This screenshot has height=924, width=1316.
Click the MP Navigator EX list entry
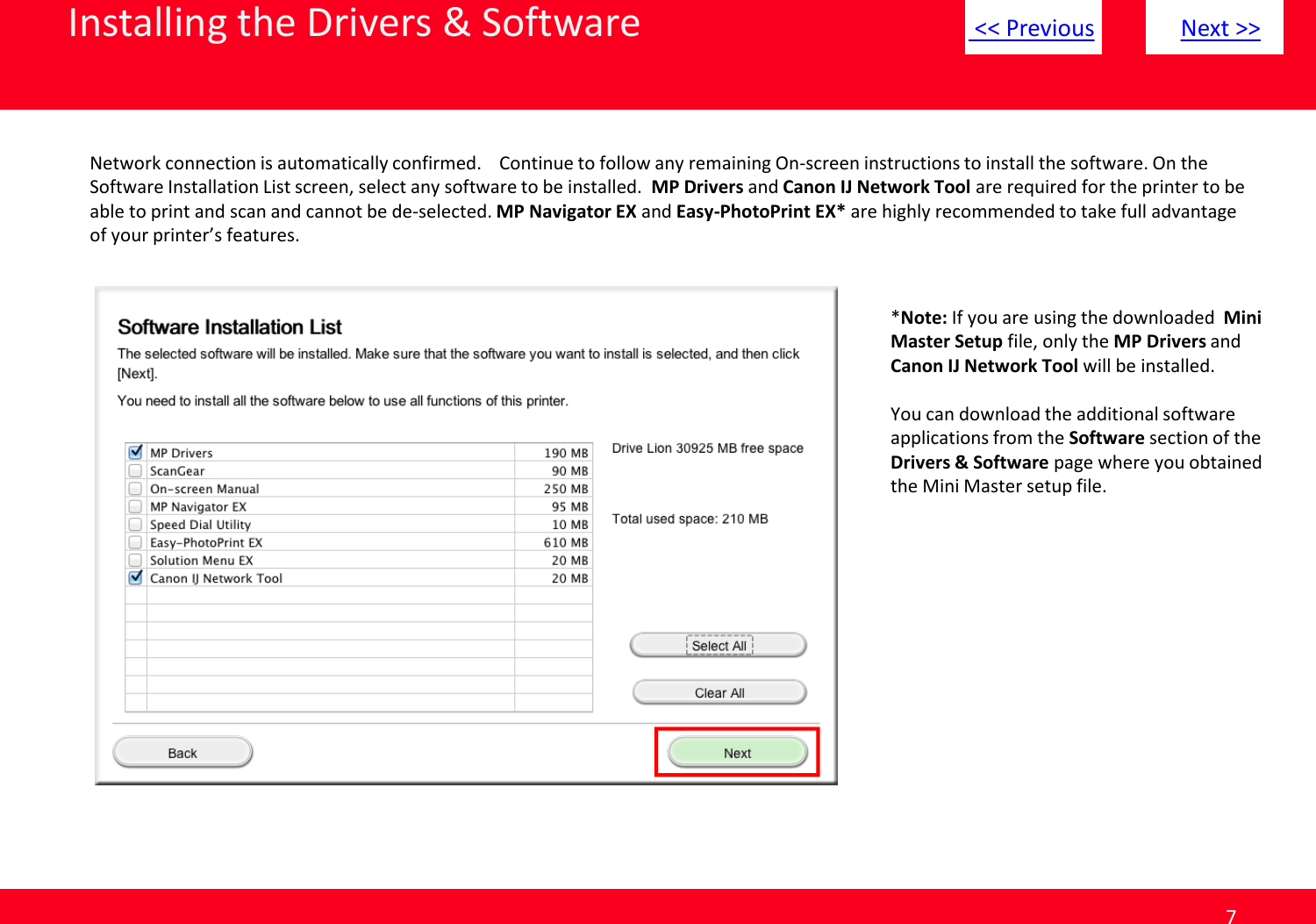[198, 506]
